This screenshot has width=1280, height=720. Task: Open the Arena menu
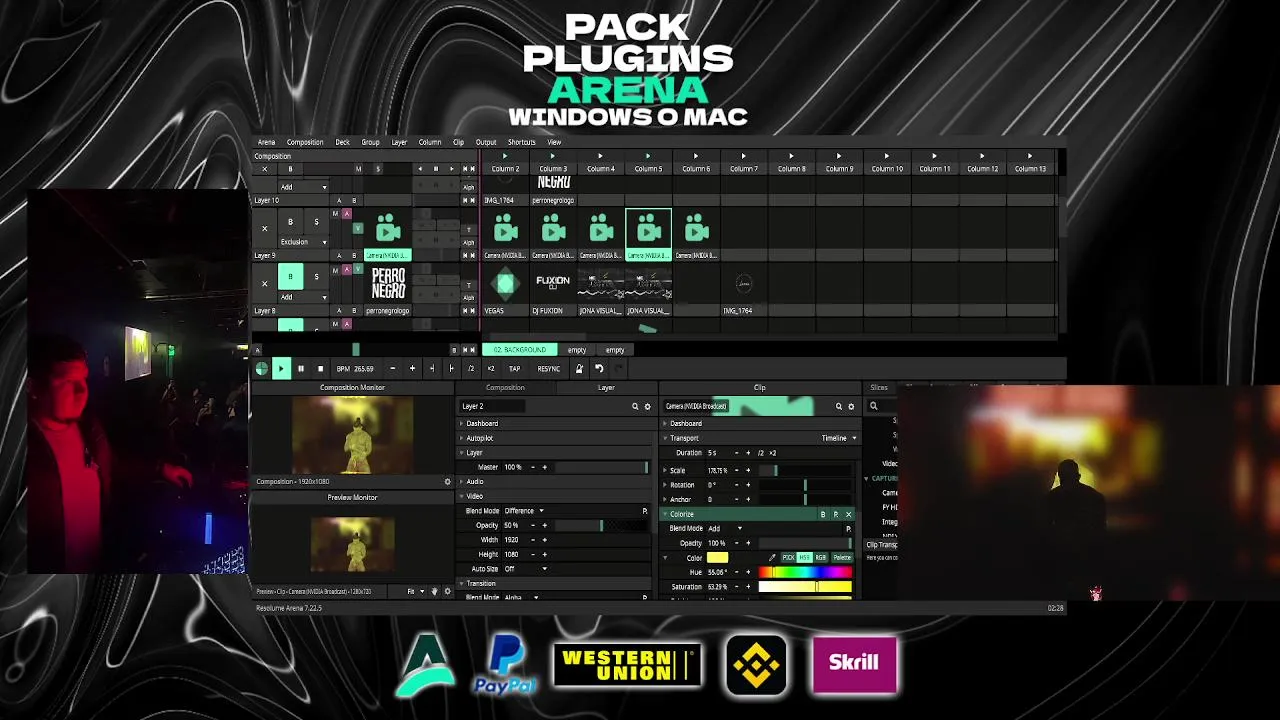click(266, 142)
